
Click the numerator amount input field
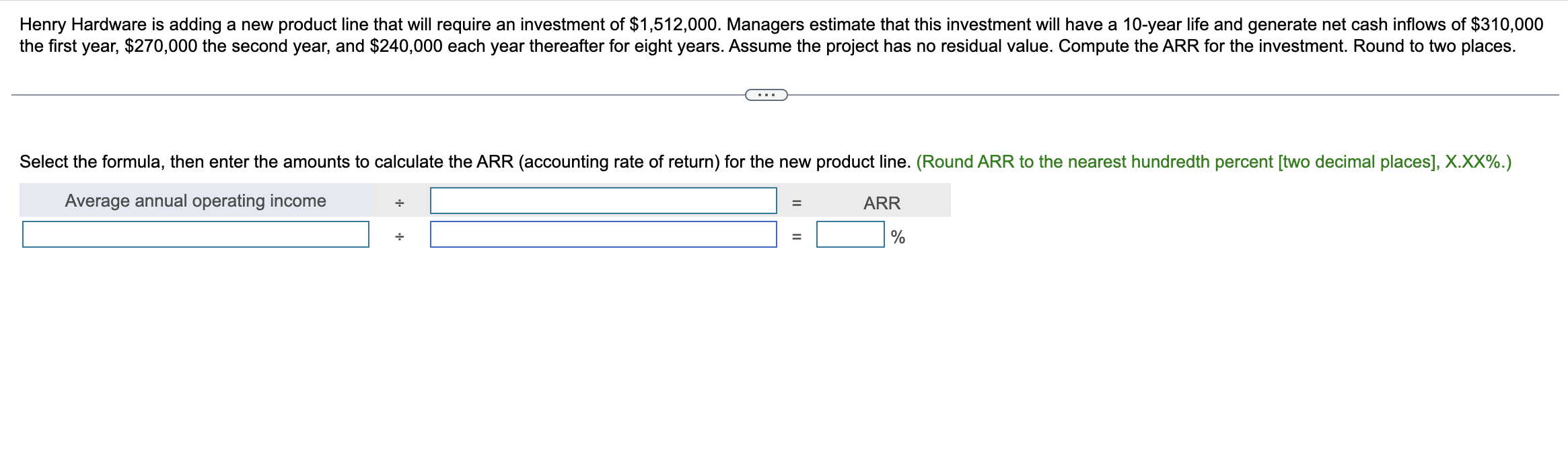(195, 234)
